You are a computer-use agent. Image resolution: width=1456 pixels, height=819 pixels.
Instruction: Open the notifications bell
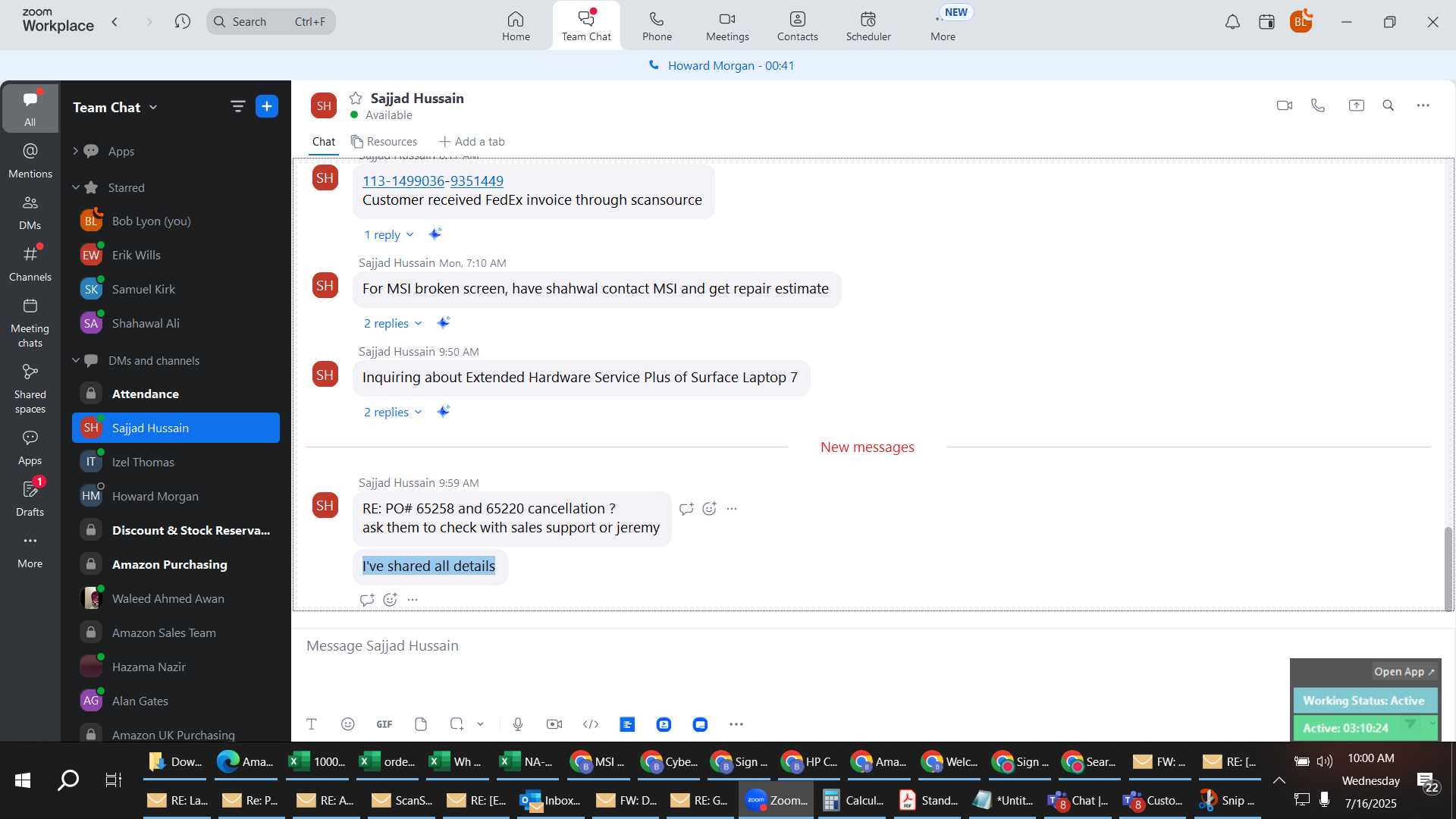1232,22
